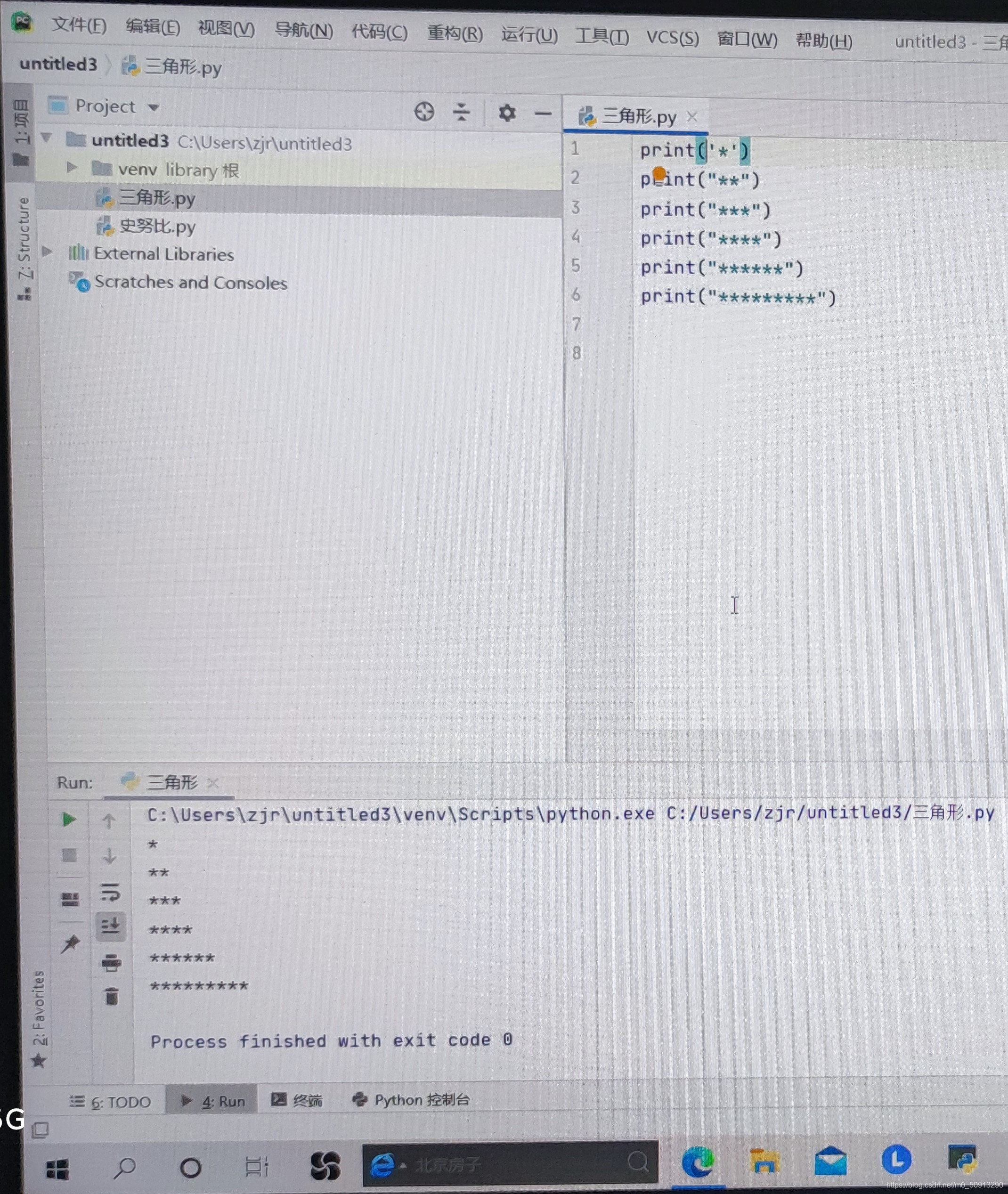Viewport: 1008px width, 1194px height.
Task: Open the 4: Run tool window
Action: click(212, 1101)
